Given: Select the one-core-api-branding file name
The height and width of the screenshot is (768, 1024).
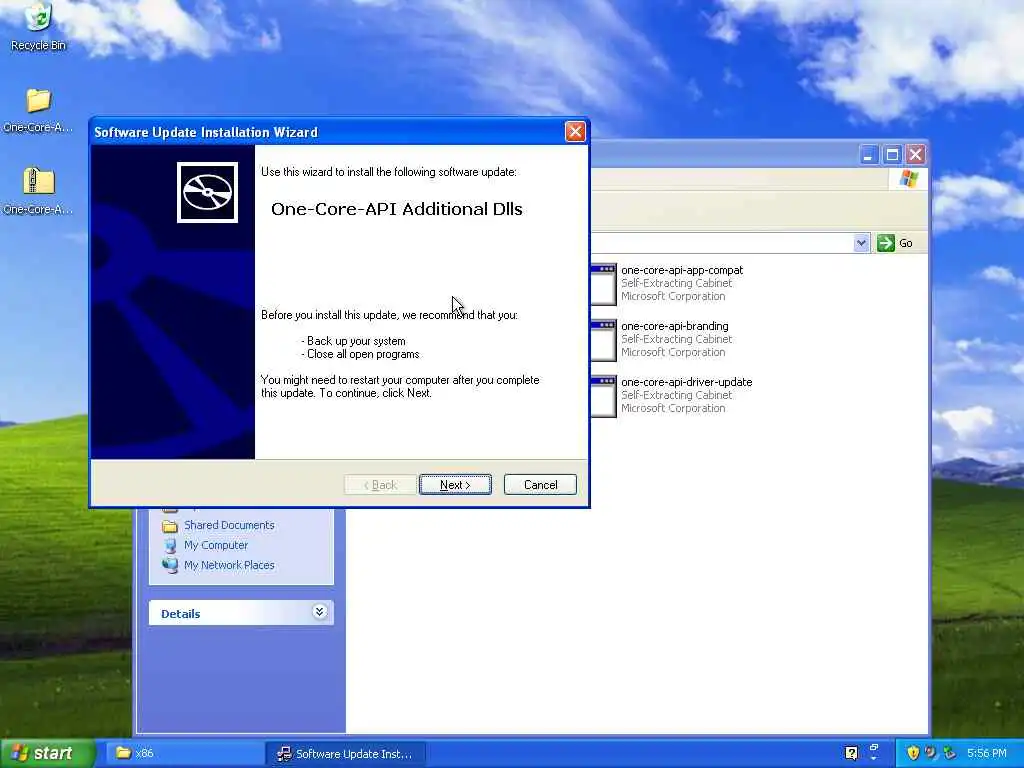Looking at the screenshot, I should coord(675,326).
